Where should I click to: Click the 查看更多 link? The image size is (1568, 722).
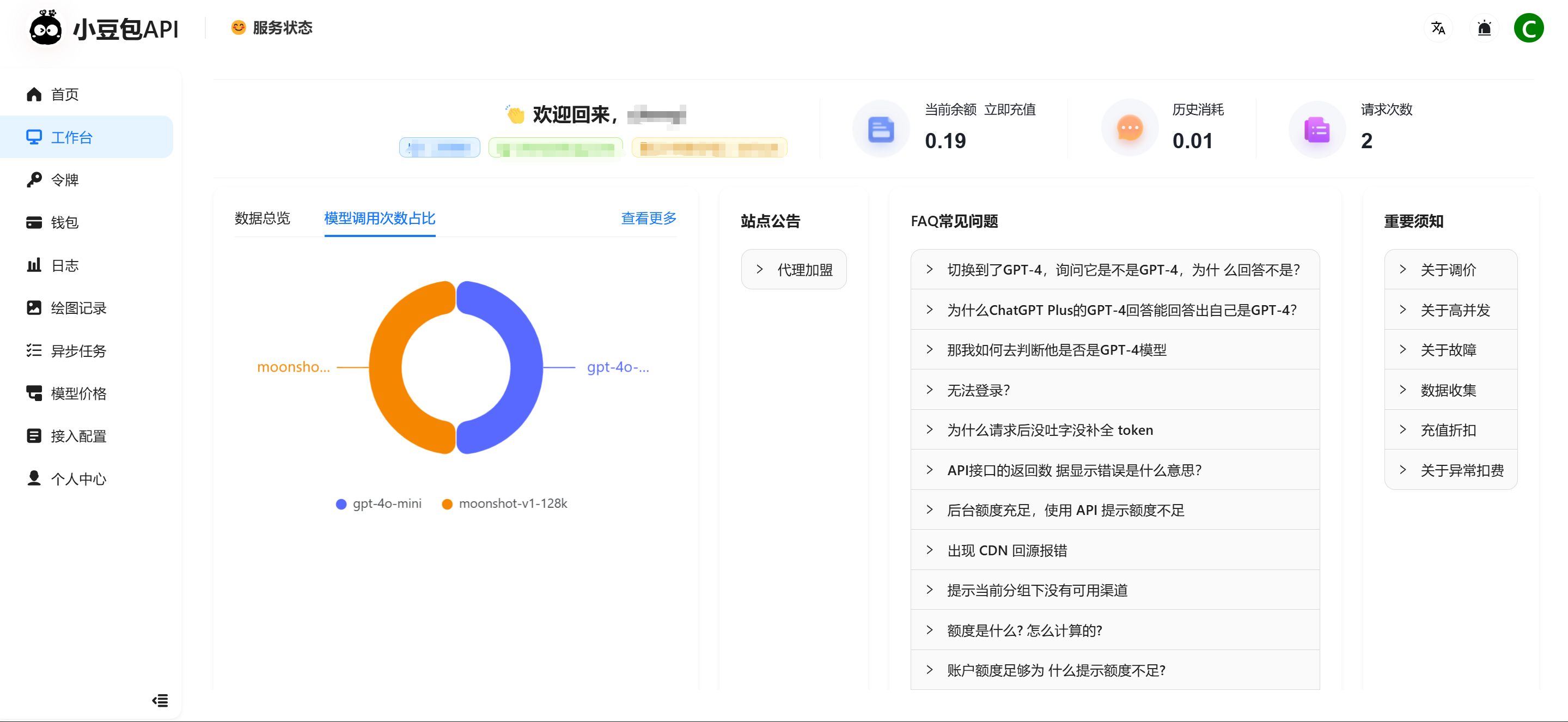(x=648, y=218)
